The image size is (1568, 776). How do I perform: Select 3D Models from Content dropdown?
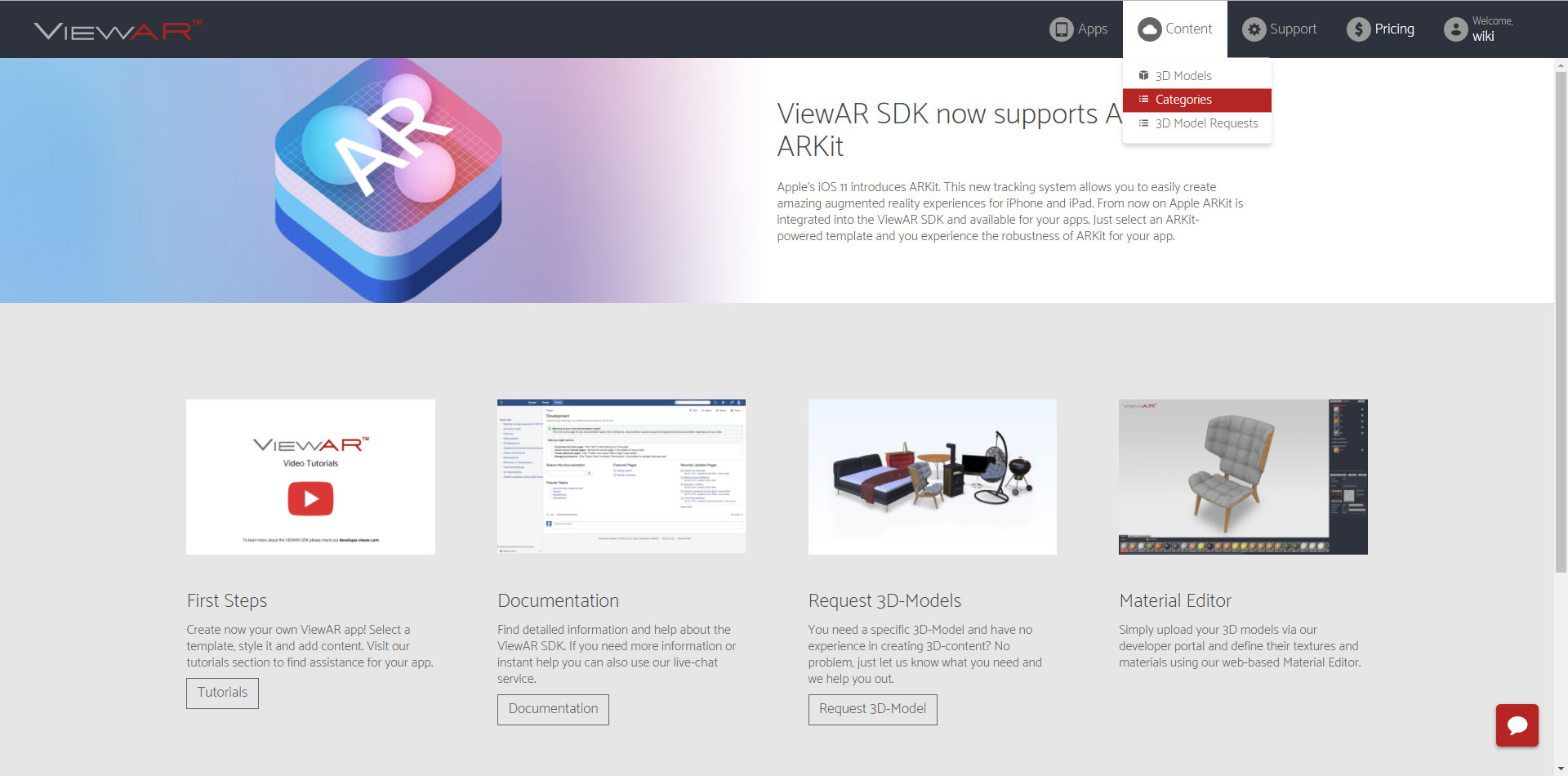pos(1183,76)
